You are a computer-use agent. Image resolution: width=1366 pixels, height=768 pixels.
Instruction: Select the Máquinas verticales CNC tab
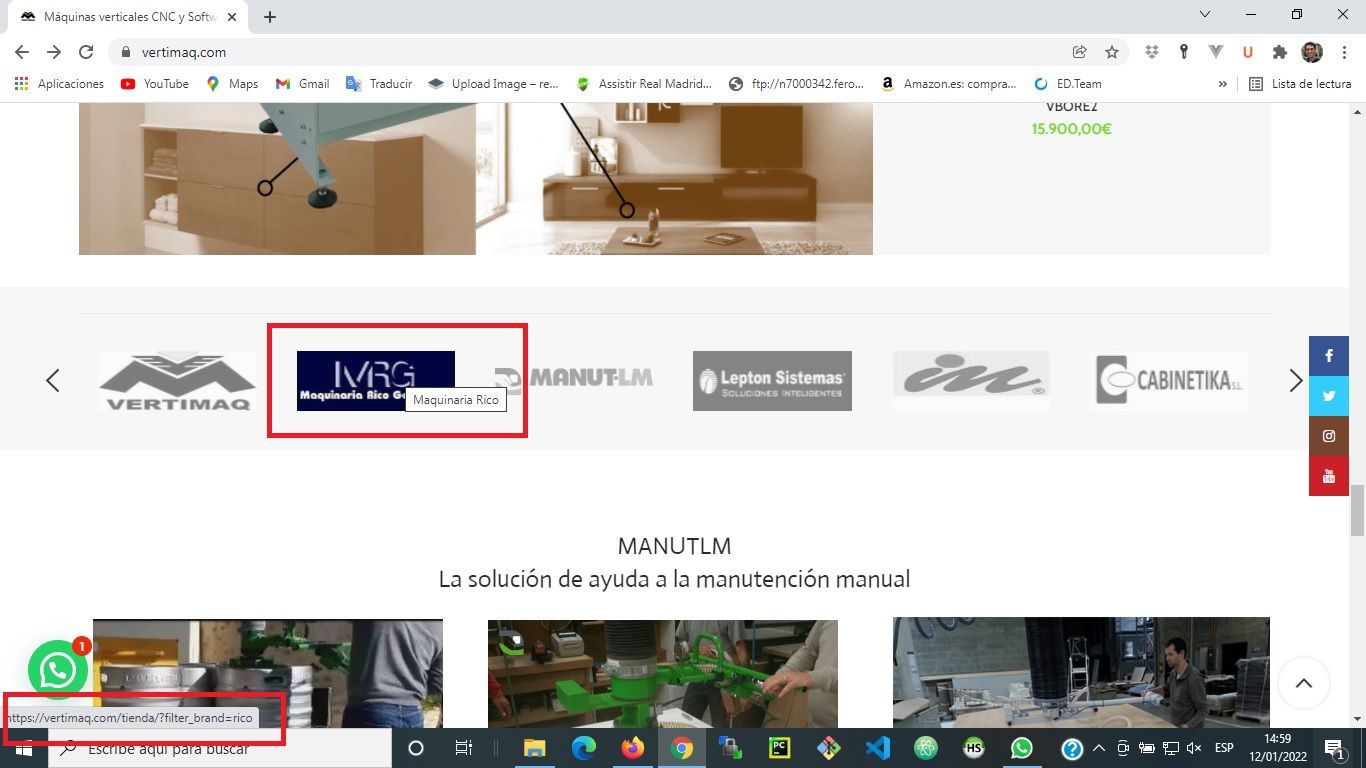128,17
